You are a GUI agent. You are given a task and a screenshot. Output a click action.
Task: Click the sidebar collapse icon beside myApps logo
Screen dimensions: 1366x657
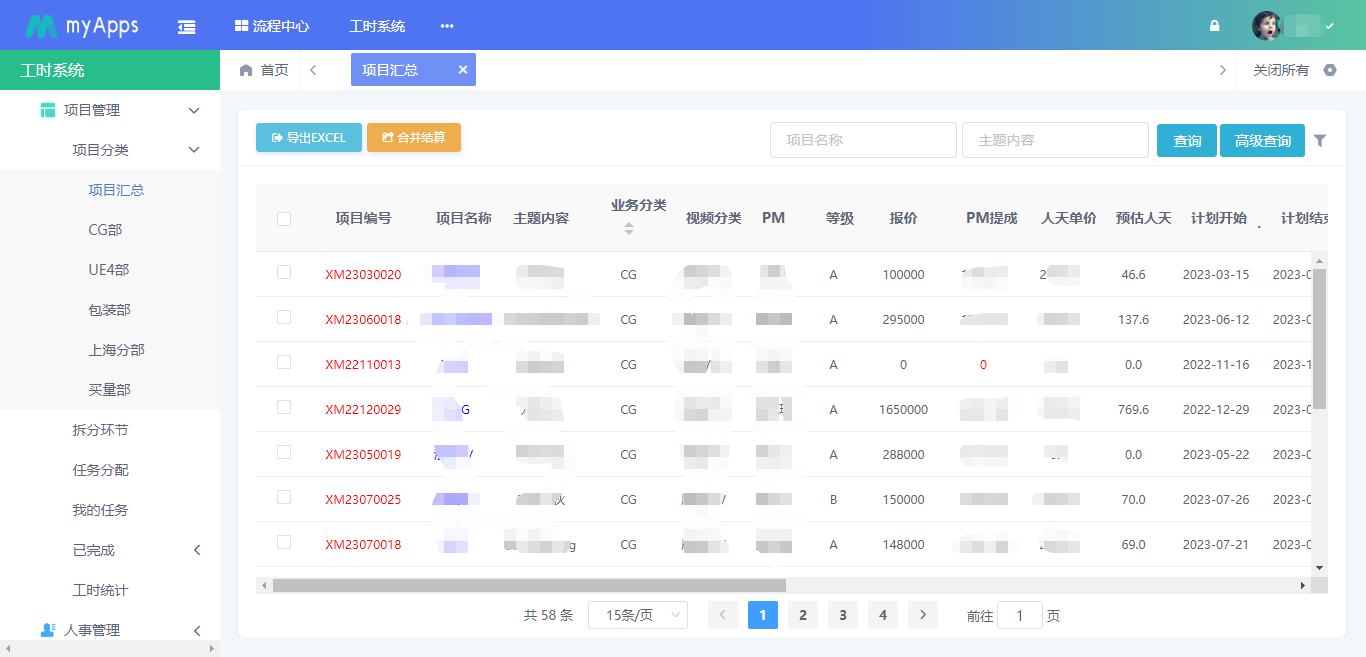coord(186,24)
